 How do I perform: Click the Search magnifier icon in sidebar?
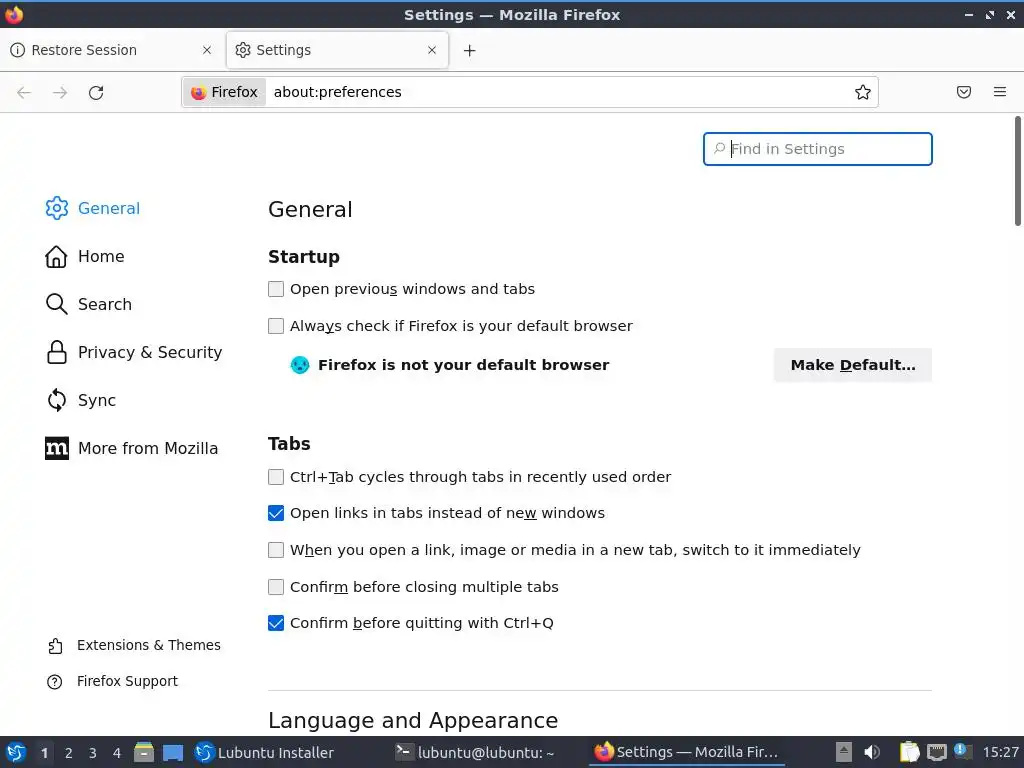(x=57, y=304)
